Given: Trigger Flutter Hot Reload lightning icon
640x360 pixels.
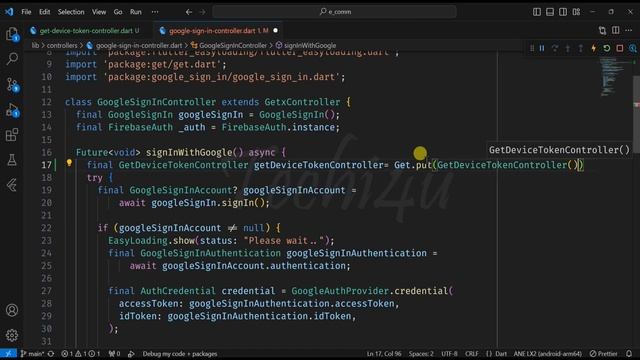Looking at the screenshot, I should 593,49.
